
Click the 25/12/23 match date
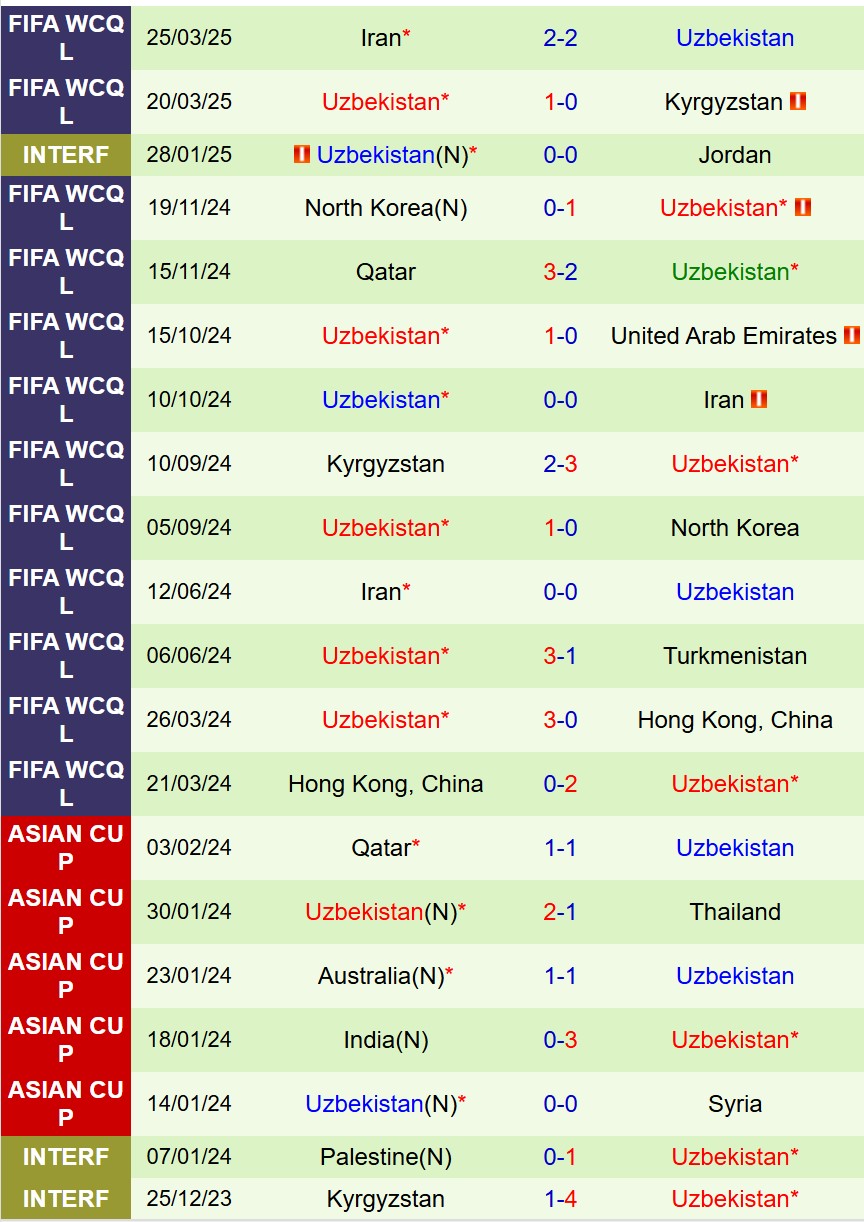(x=189, y=1199)
